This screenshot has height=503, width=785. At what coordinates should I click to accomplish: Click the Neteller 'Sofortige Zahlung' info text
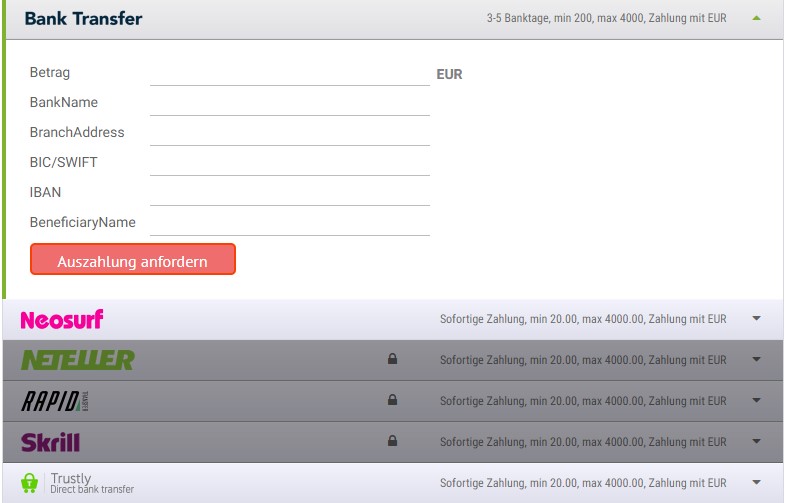[x=583, y=360]
